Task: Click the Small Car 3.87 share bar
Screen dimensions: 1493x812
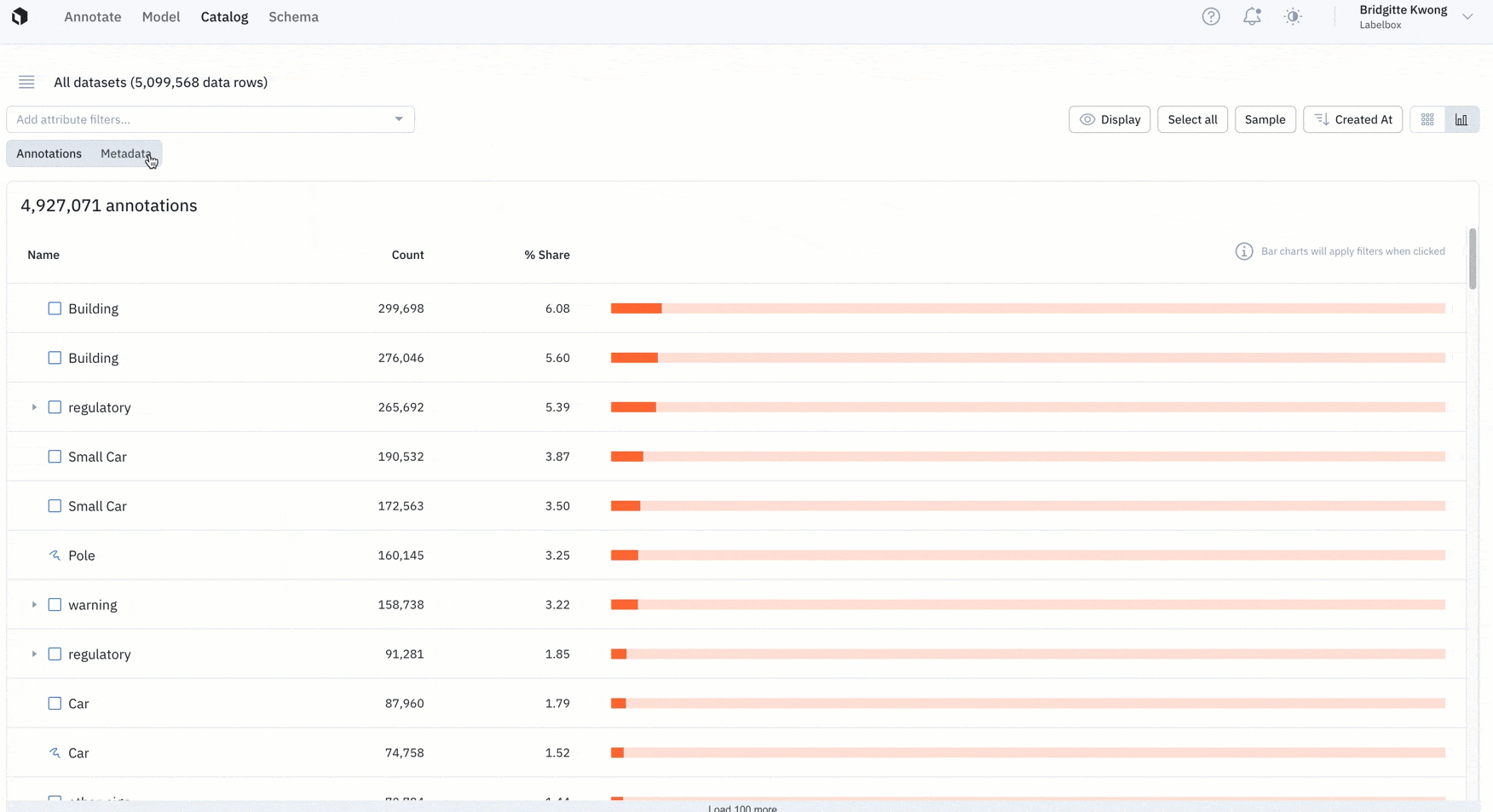Action: click(1028, 457)
